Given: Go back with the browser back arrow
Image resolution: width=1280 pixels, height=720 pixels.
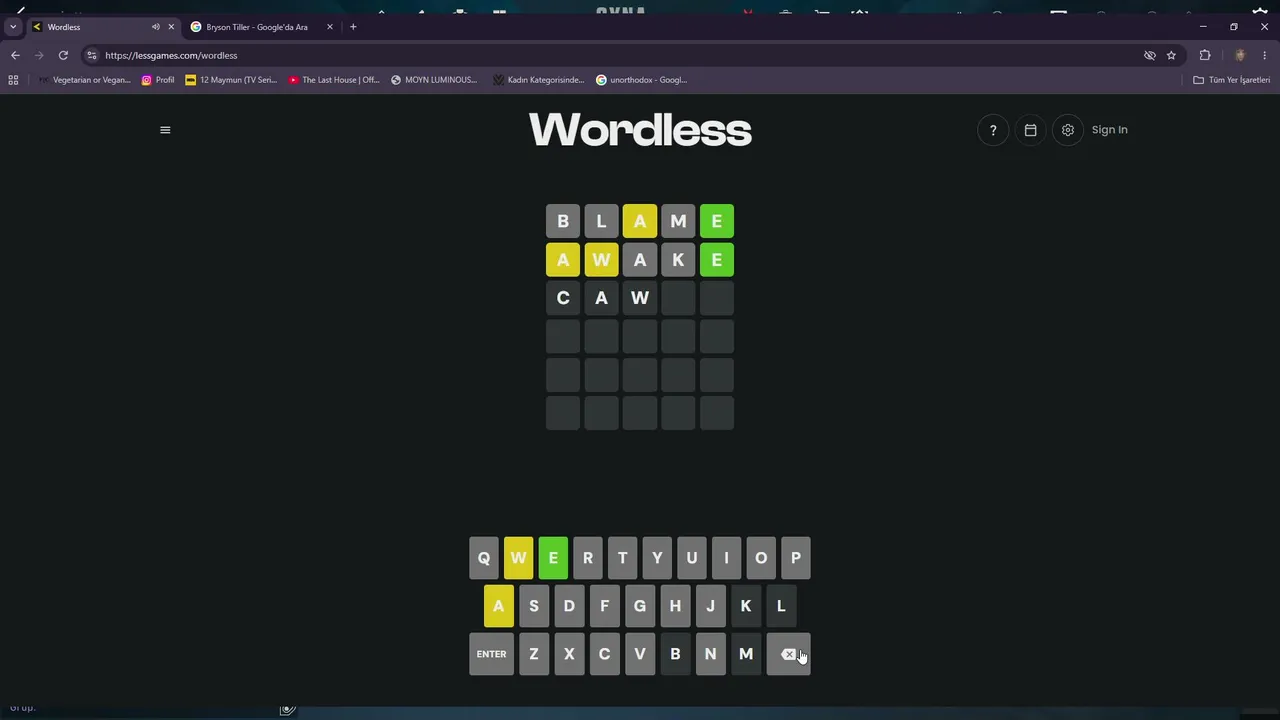Looking at the screenshot, I should coord(15,55).
